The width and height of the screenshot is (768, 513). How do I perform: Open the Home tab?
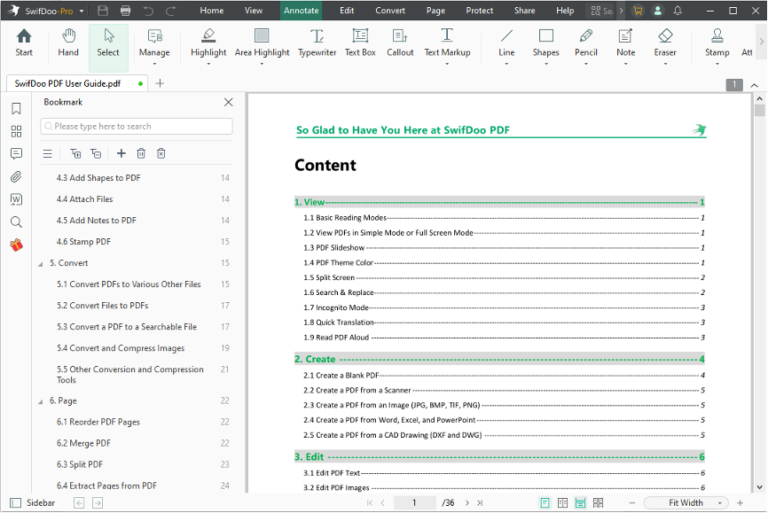212,10
